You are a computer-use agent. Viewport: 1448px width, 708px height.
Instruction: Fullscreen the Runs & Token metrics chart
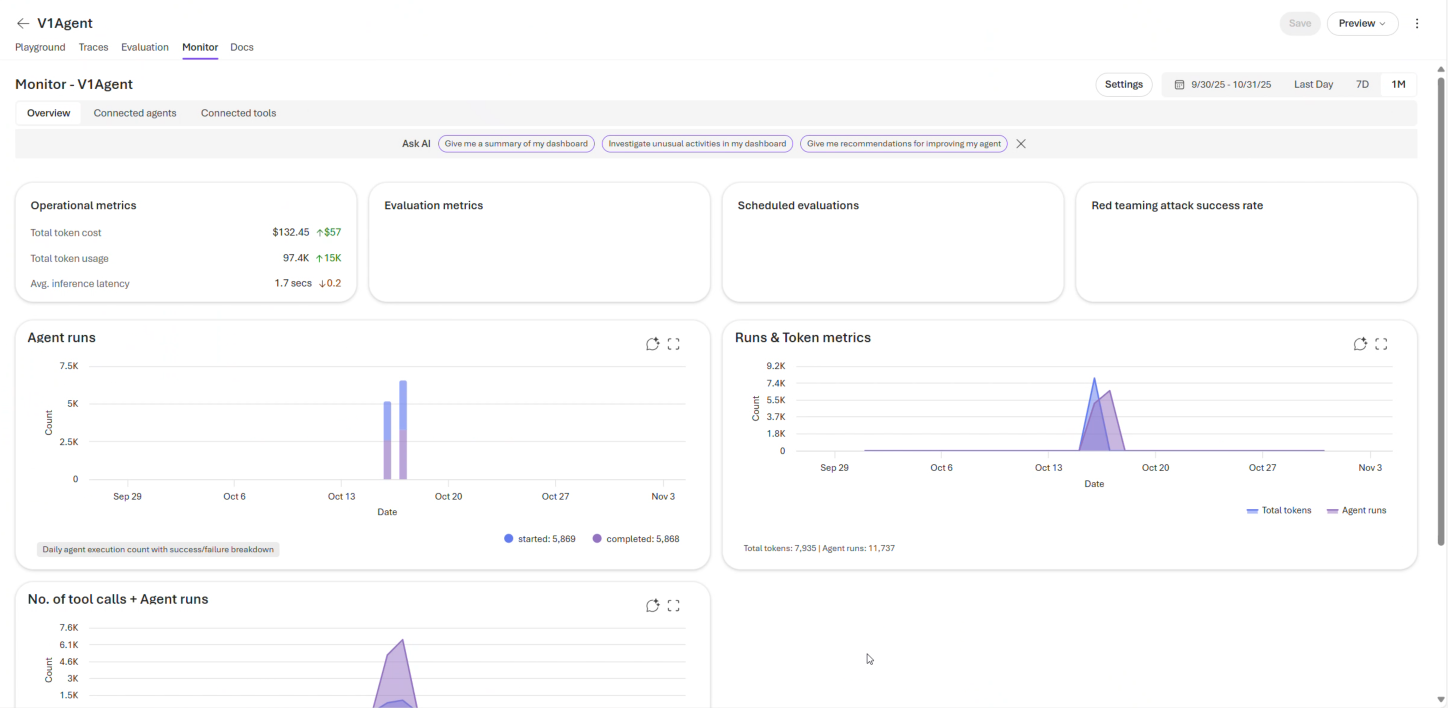[1382, 344]
